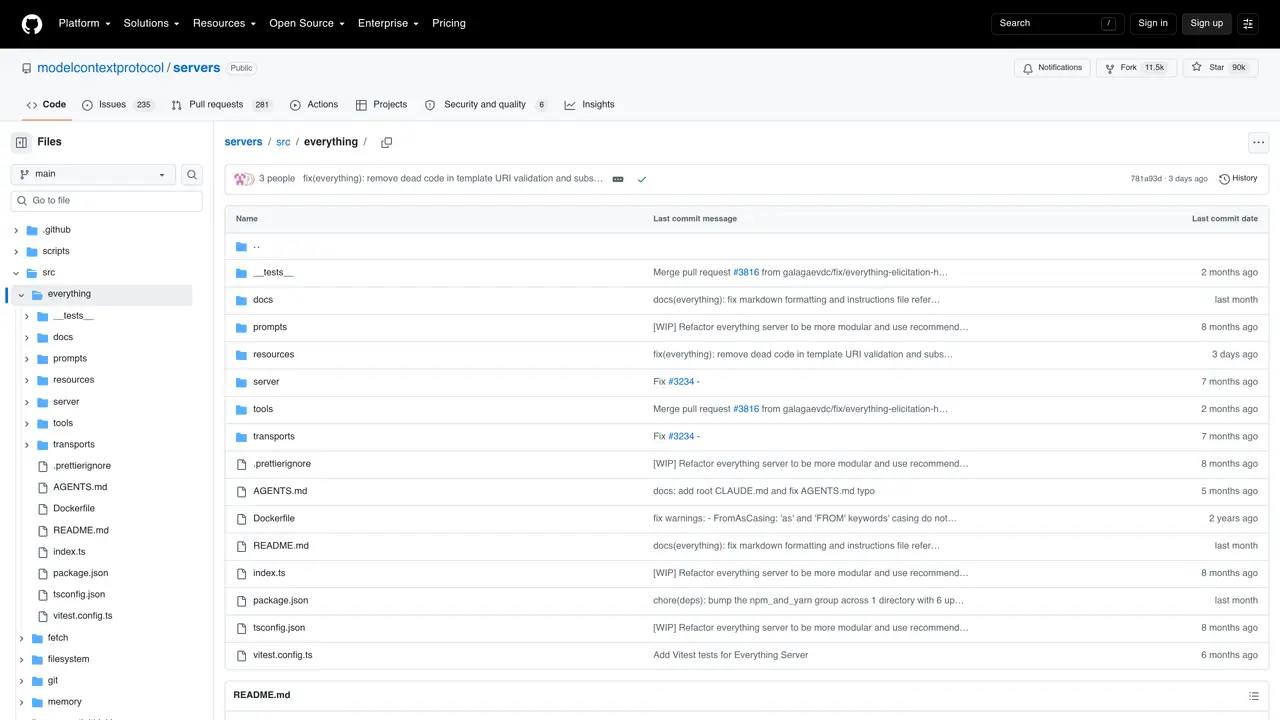Open .prettierignore in the sidebar tree

click(x=82, y=466)
